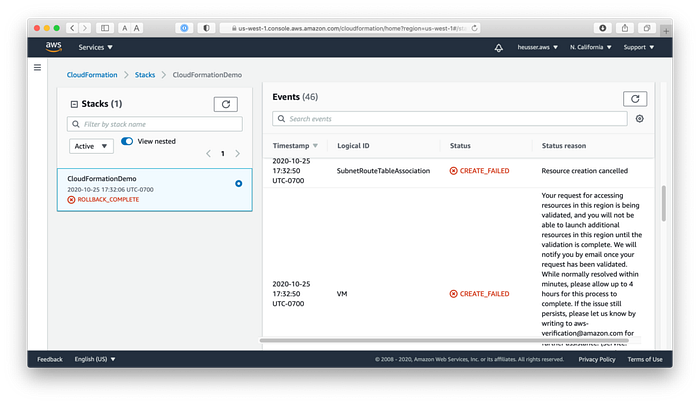Refresh the Events list
This screenshot has width=700, height=404.
click(x=635, y=99)
